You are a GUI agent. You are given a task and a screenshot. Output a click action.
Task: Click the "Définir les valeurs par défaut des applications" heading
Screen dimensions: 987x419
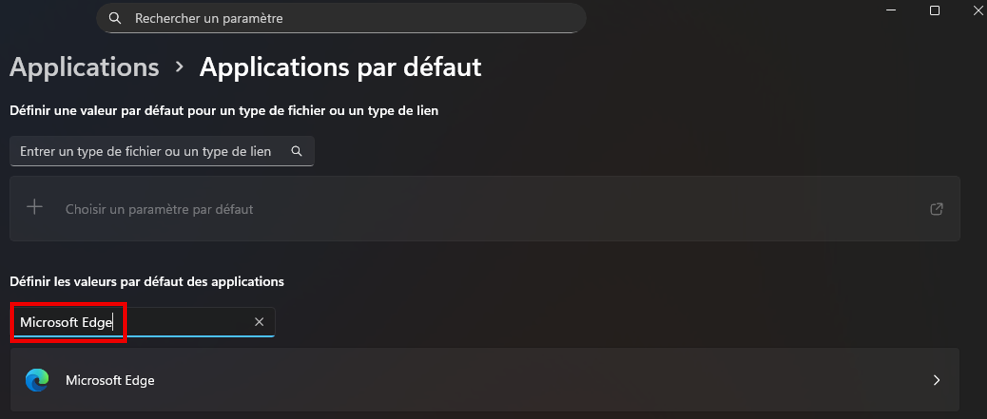(x=147, y=281)
